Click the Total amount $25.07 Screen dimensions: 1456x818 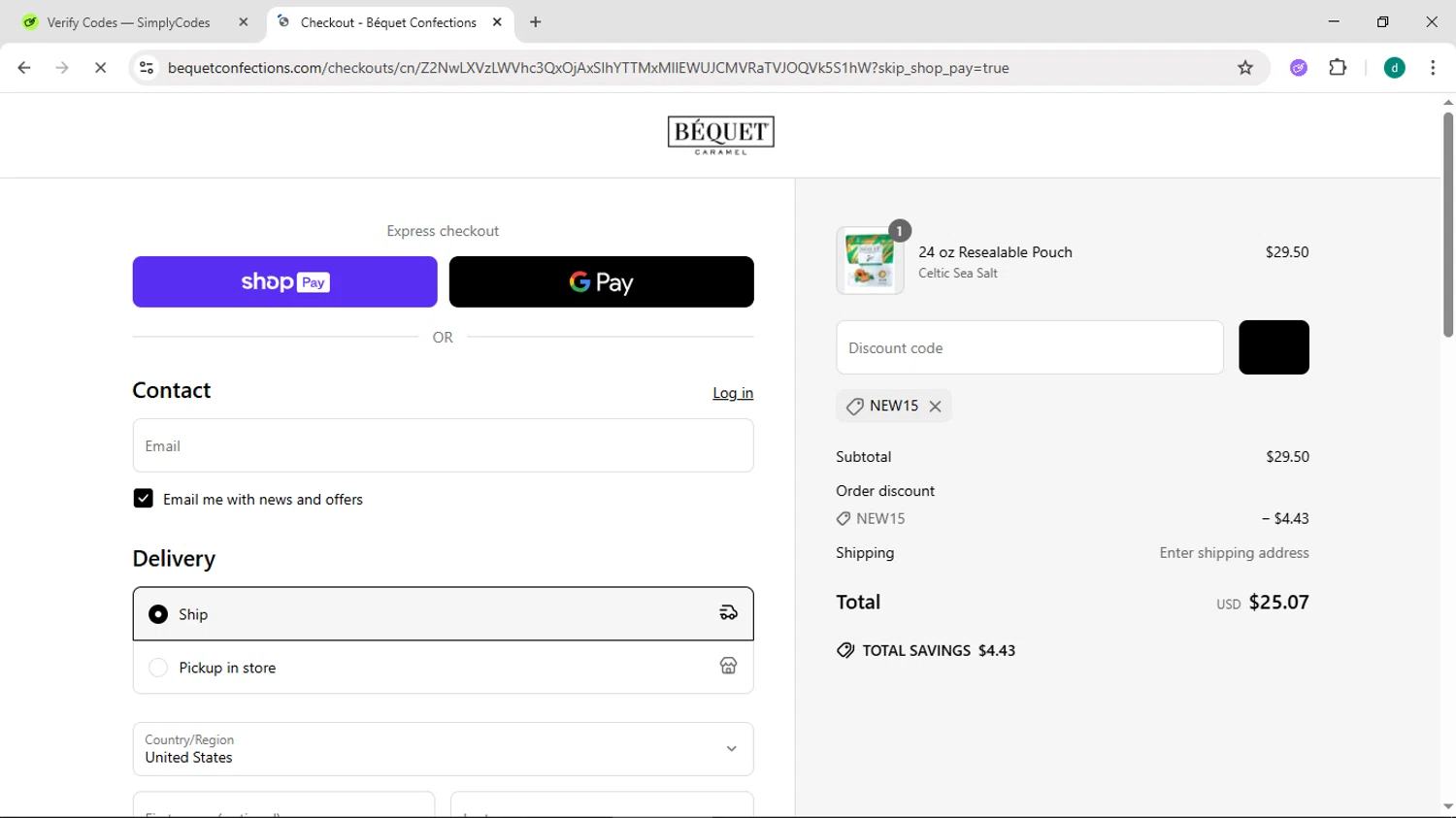(1279, 603)
